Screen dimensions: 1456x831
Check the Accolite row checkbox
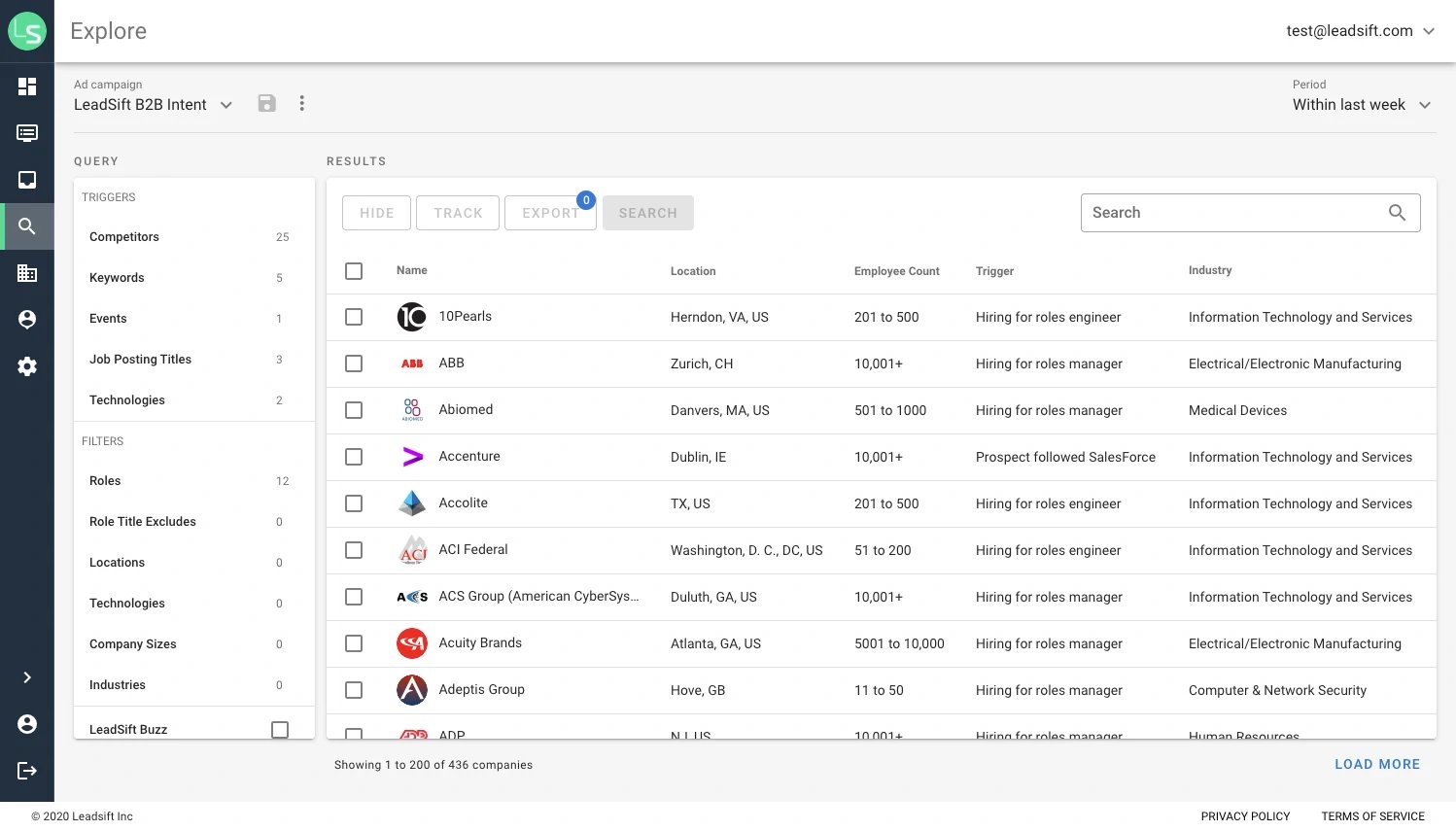(x=354, y=503)
